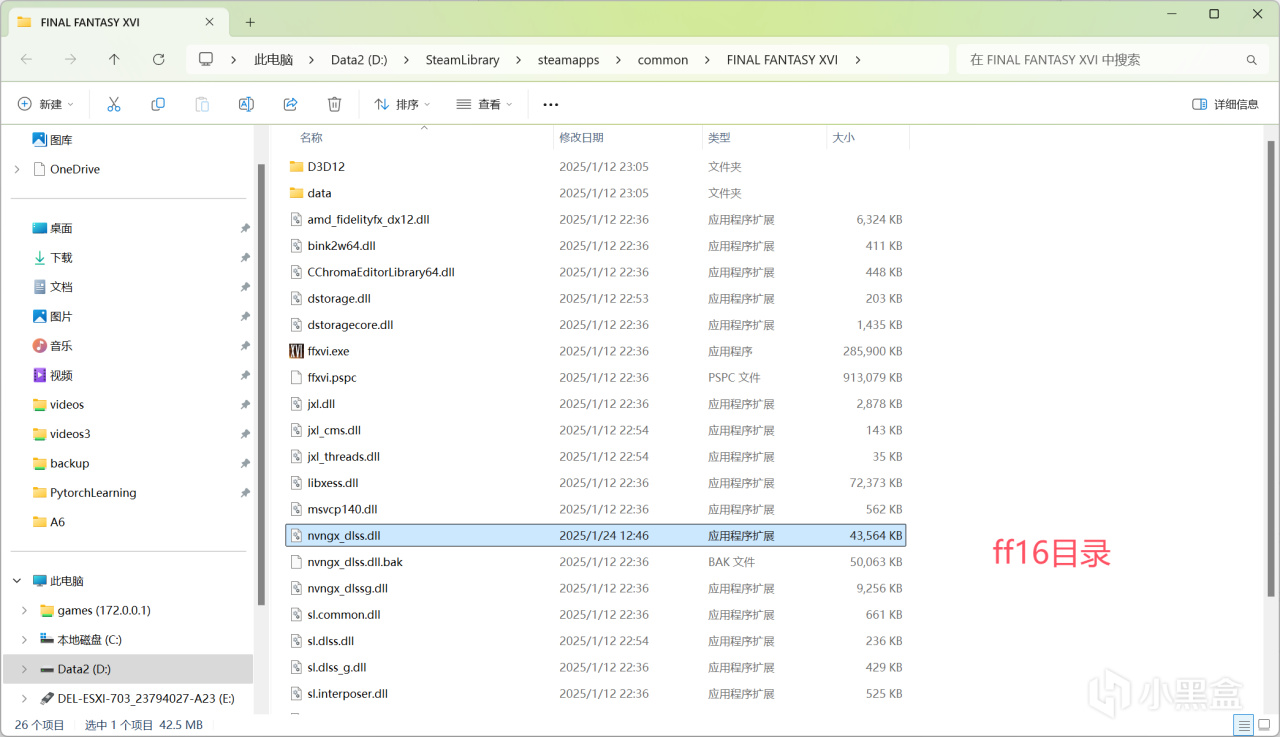Select sl.interposer.dll file
Image resolution: width=1280 pixels, height=737 pixels.
347,694
